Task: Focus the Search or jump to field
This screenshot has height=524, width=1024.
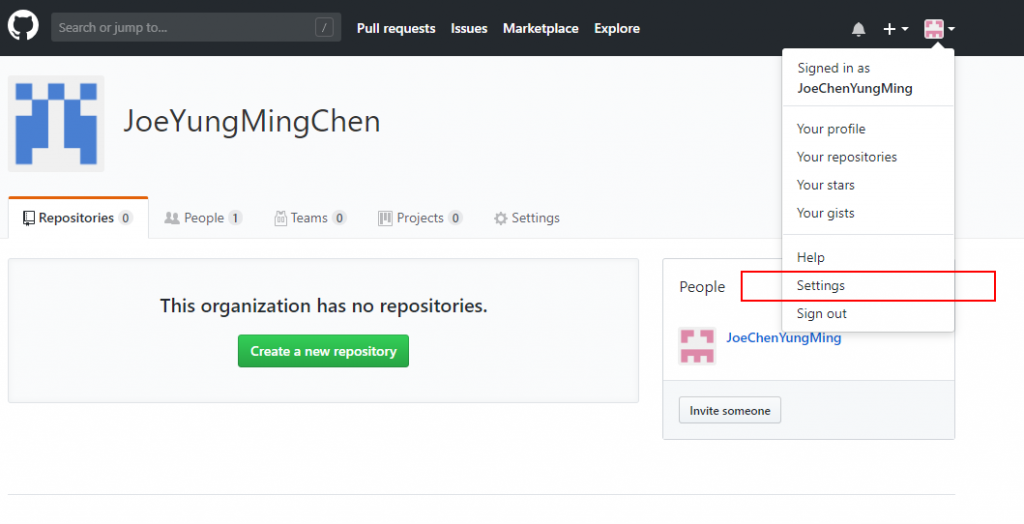Action: (196, 27)
